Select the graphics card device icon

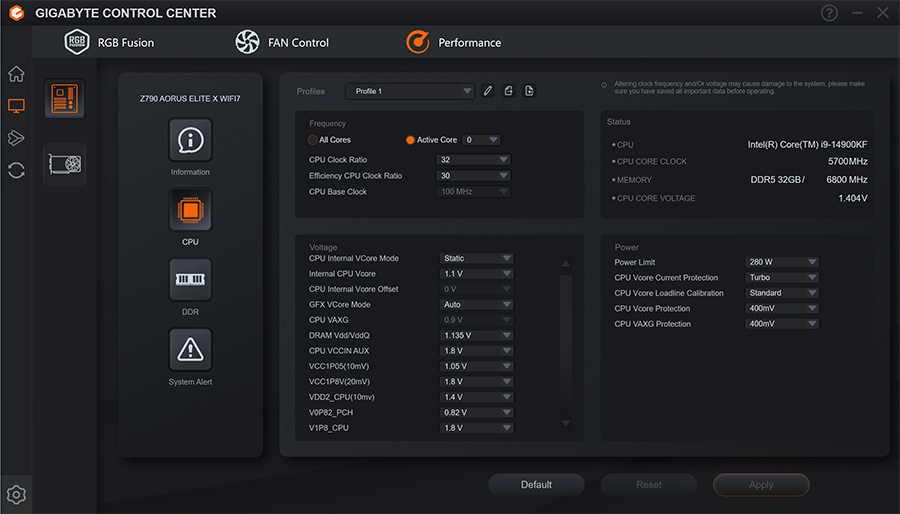coord(65,164)
